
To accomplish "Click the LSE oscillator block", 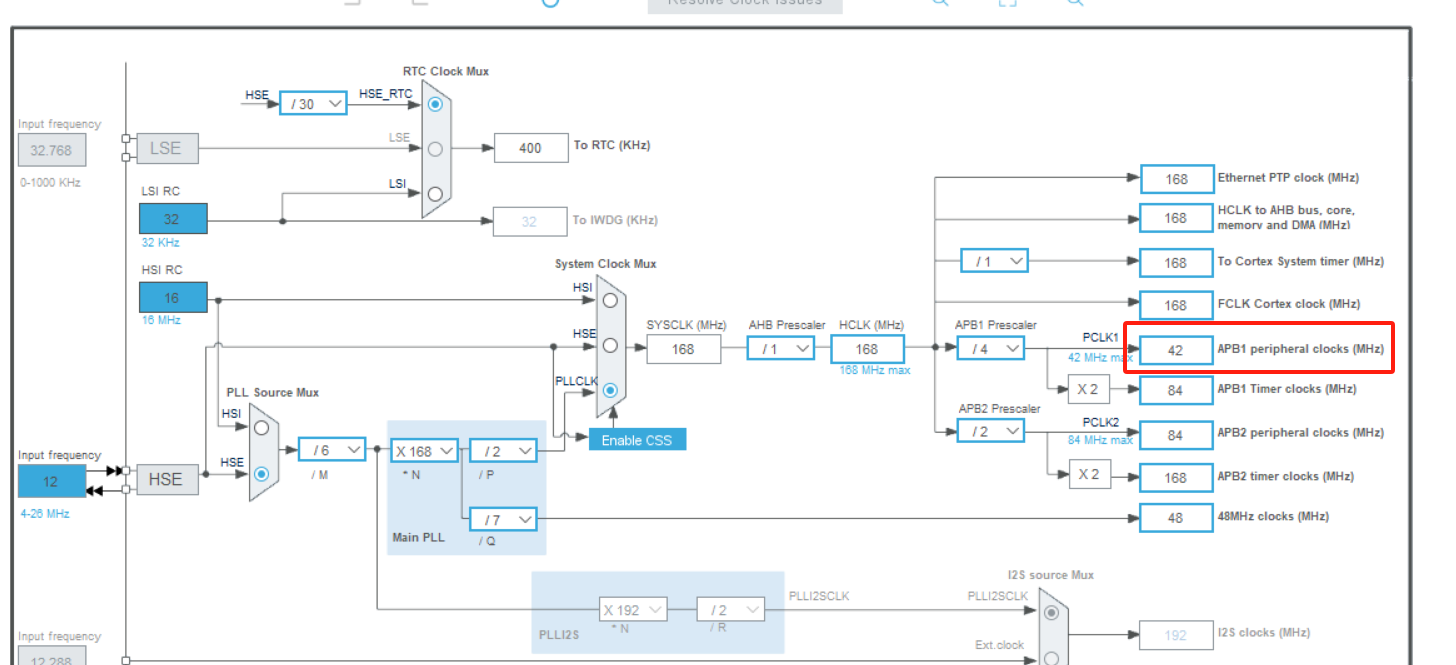I will point(167,147).
